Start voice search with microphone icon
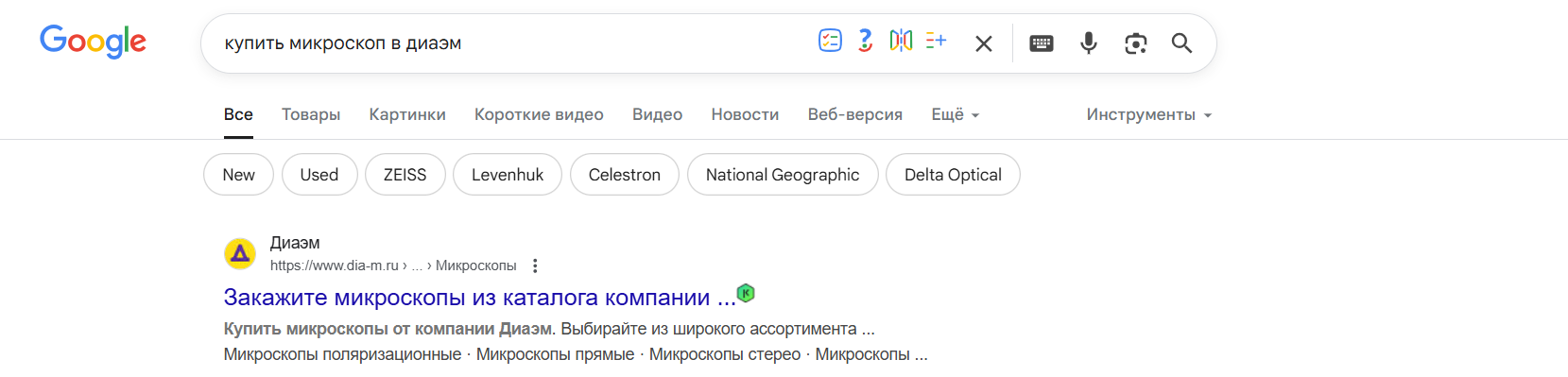 (1089, 43)
